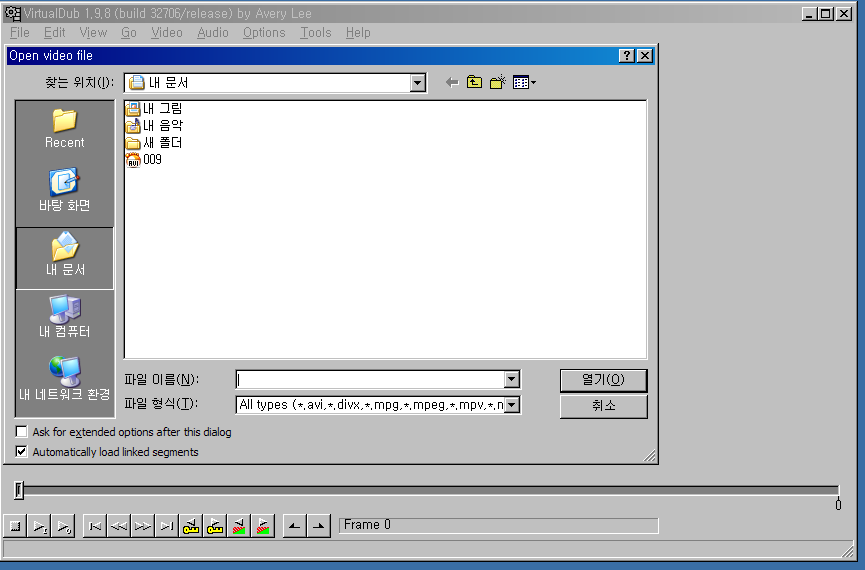Click the Stop playback button
Screen dimensions: 865x570
pyautogui.click(x=15, y=526)
